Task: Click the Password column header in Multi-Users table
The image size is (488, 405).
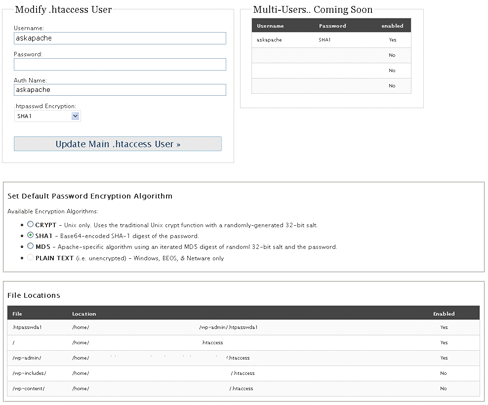Action: click(x=332, y=26)
